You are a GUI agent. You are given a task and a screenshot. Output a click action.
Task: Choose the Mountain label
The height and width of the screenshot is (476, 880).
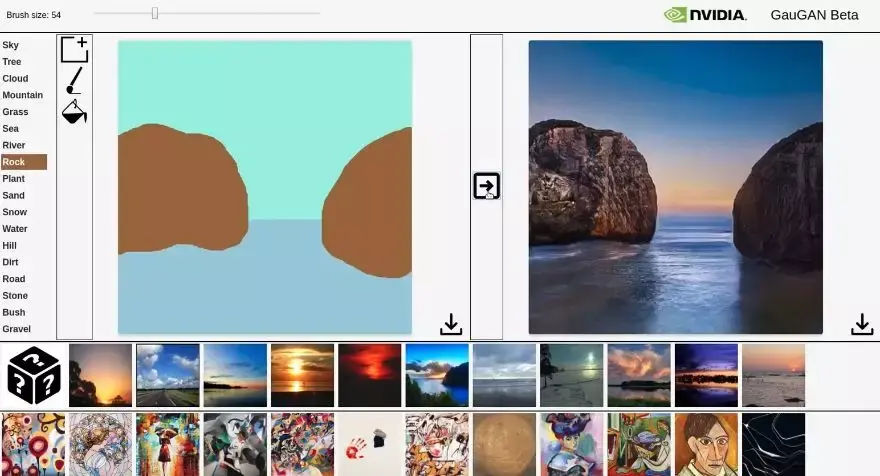(22, 95)
